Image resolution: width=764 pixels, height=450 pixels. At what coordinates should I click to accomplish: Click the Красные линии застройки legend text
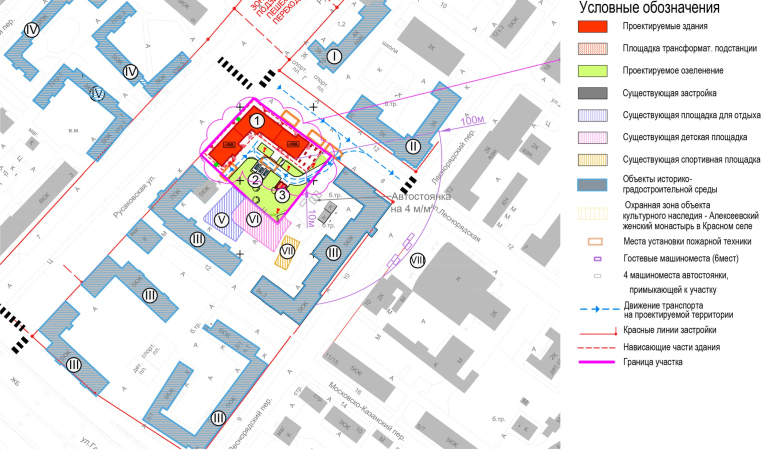click(x=672, y=329)
